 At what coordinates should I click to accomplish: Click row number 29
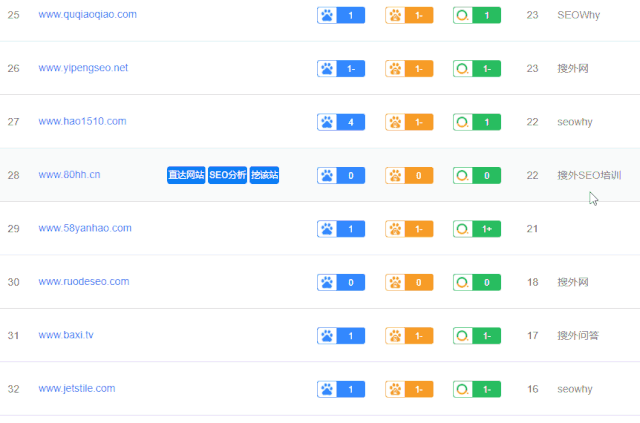point(13,229)
